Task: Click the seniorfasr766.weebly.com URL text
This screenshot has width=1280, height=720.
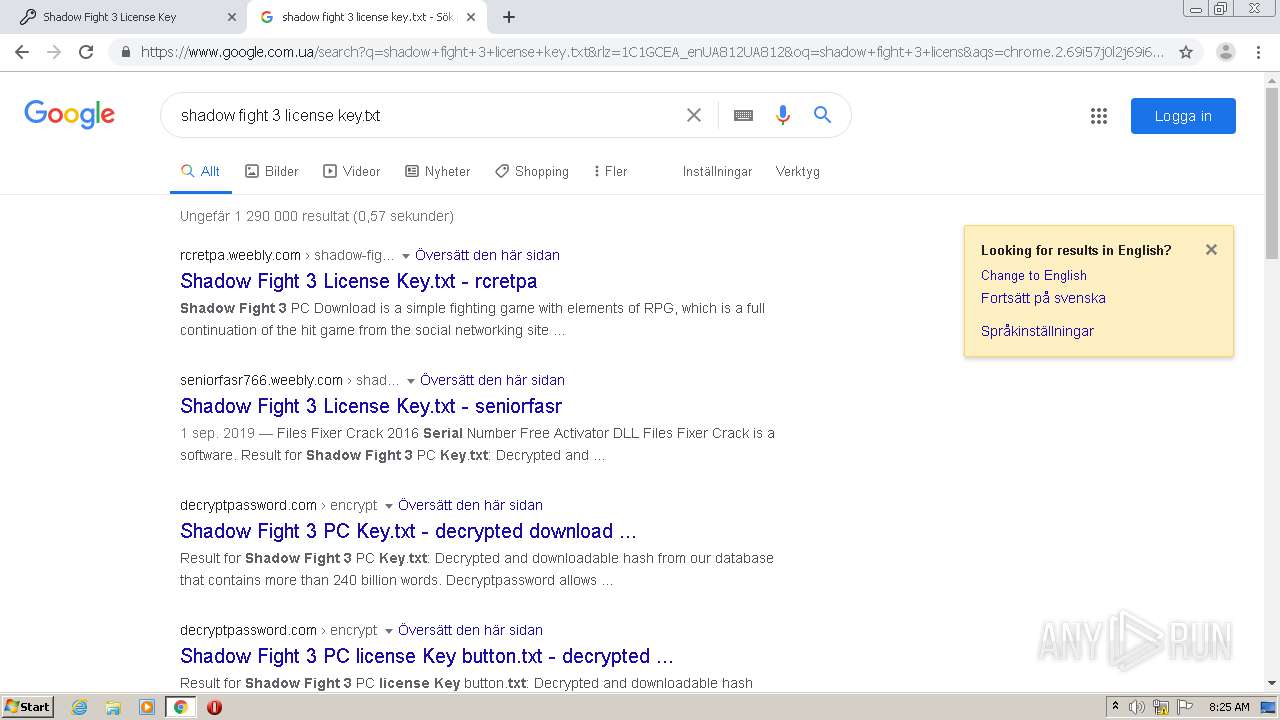Action: coord(261,380)
